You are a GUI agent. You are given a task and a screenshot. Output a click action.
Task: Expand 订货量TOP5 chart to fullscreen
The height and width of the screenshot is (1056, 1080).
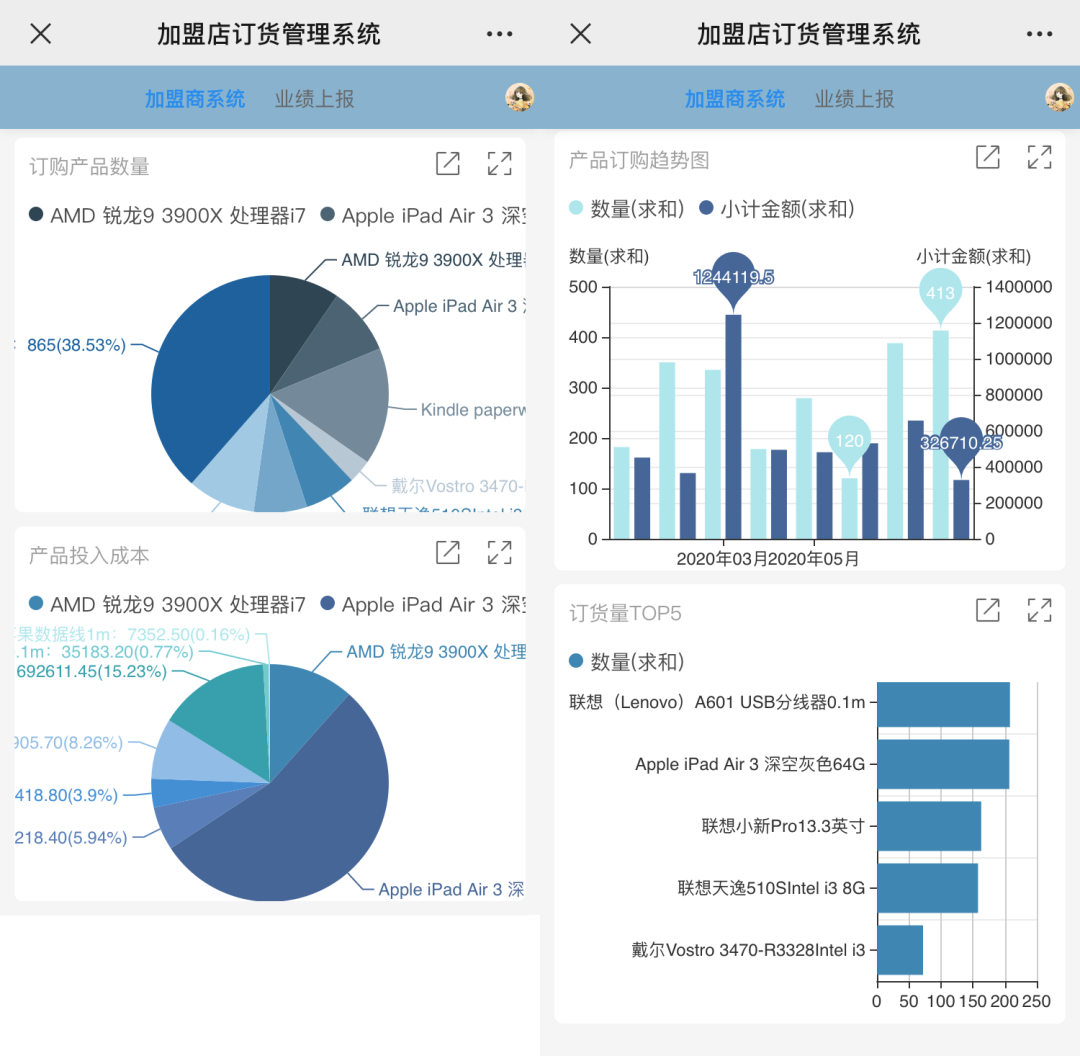pos(1039,610)
